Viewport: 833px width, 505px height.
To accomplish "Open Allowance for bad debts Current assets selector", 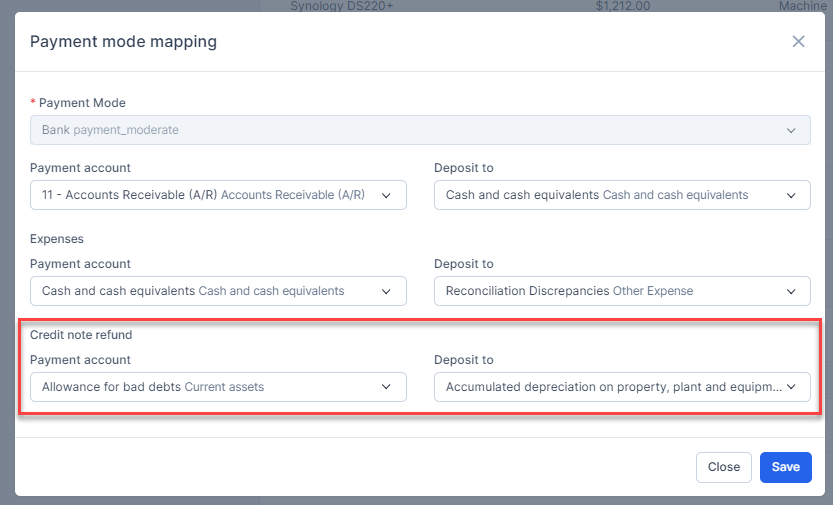I will [x=200, y=387].
